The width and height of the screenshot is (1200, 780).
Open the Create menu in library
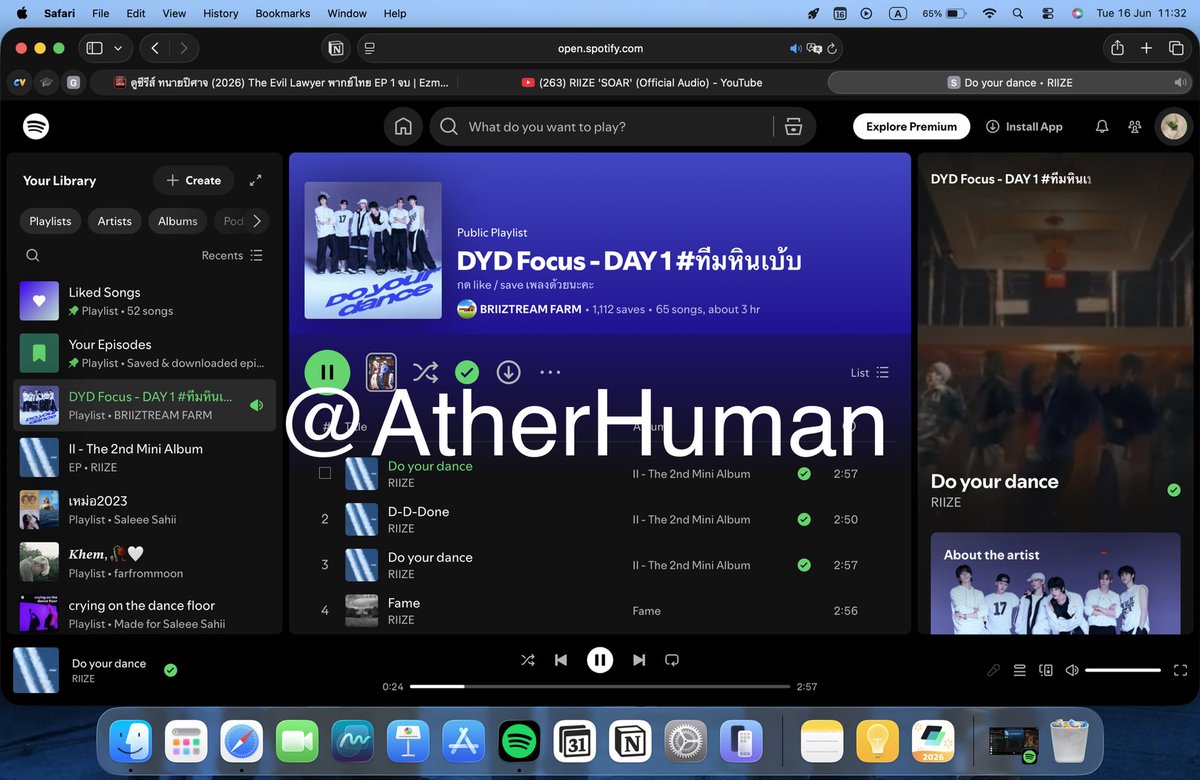[193, 180]
